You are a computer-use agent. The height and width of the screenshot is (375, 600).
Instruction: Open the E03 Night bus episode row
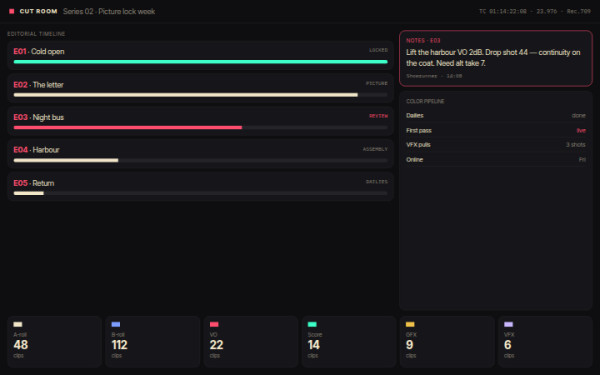[x=201, y=121]
